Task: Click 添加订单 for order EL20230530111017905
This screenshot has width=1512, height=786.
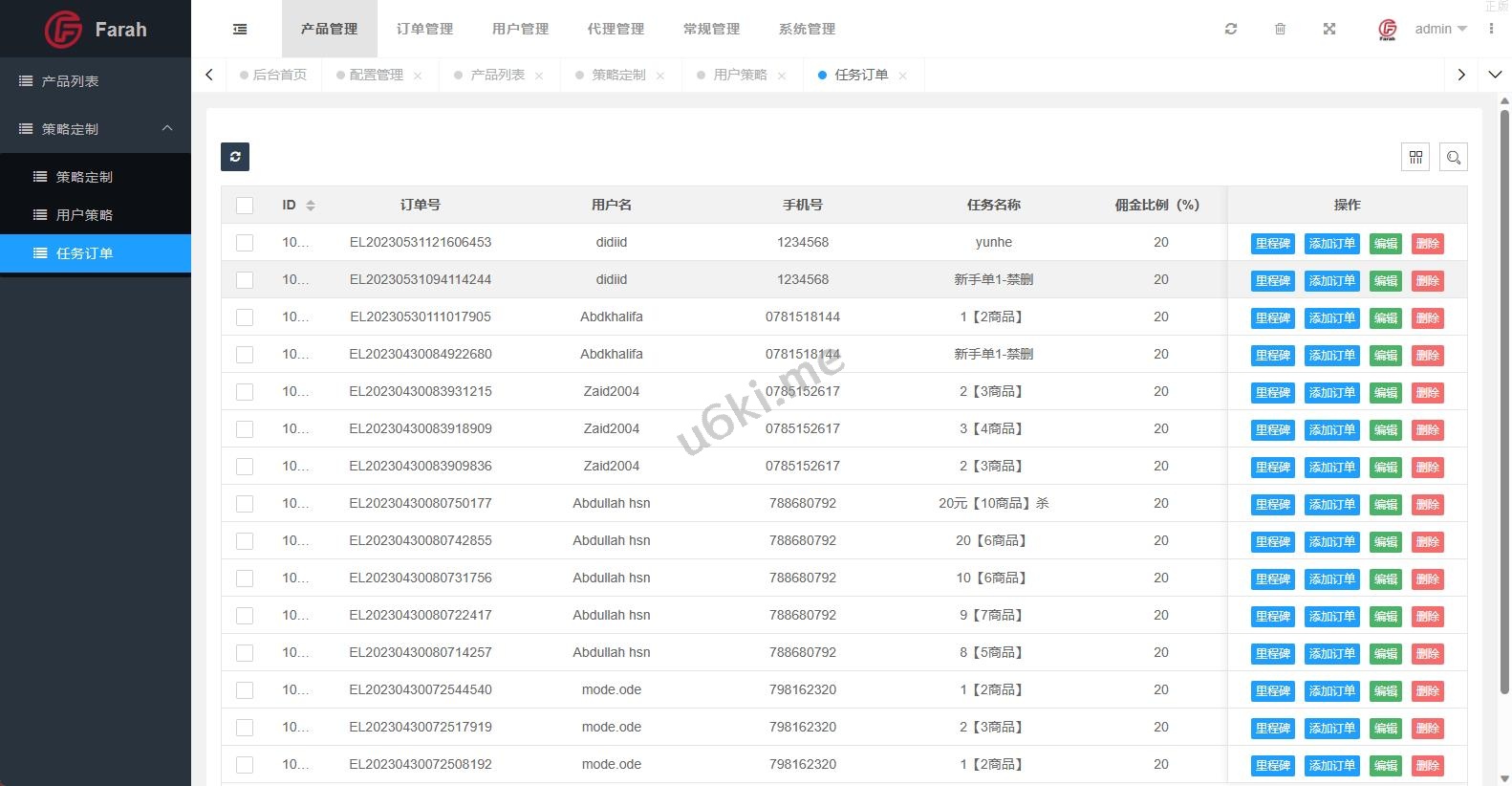Action: coord(1331,317)
